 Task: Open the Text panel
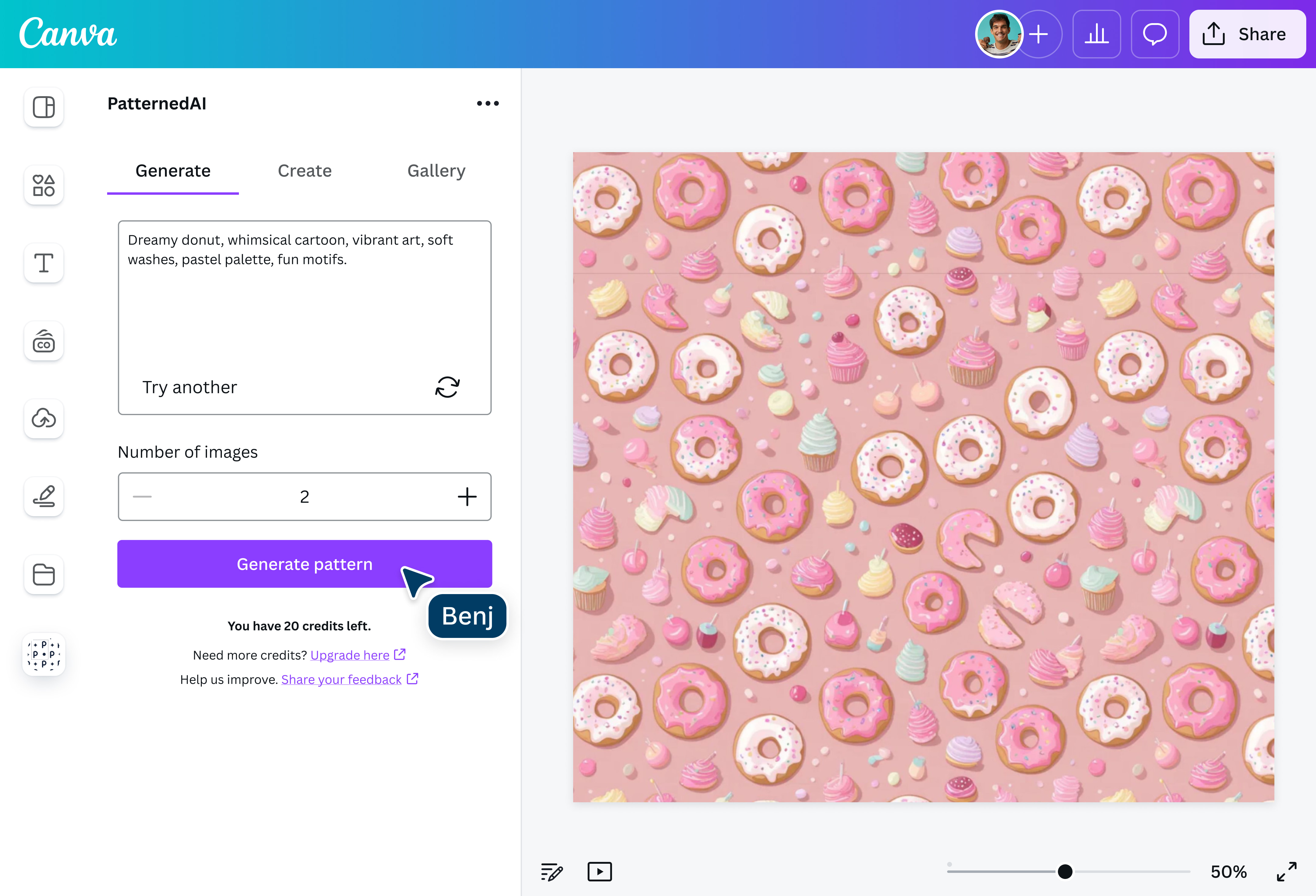pyautogui.click(x=44, y=263)
